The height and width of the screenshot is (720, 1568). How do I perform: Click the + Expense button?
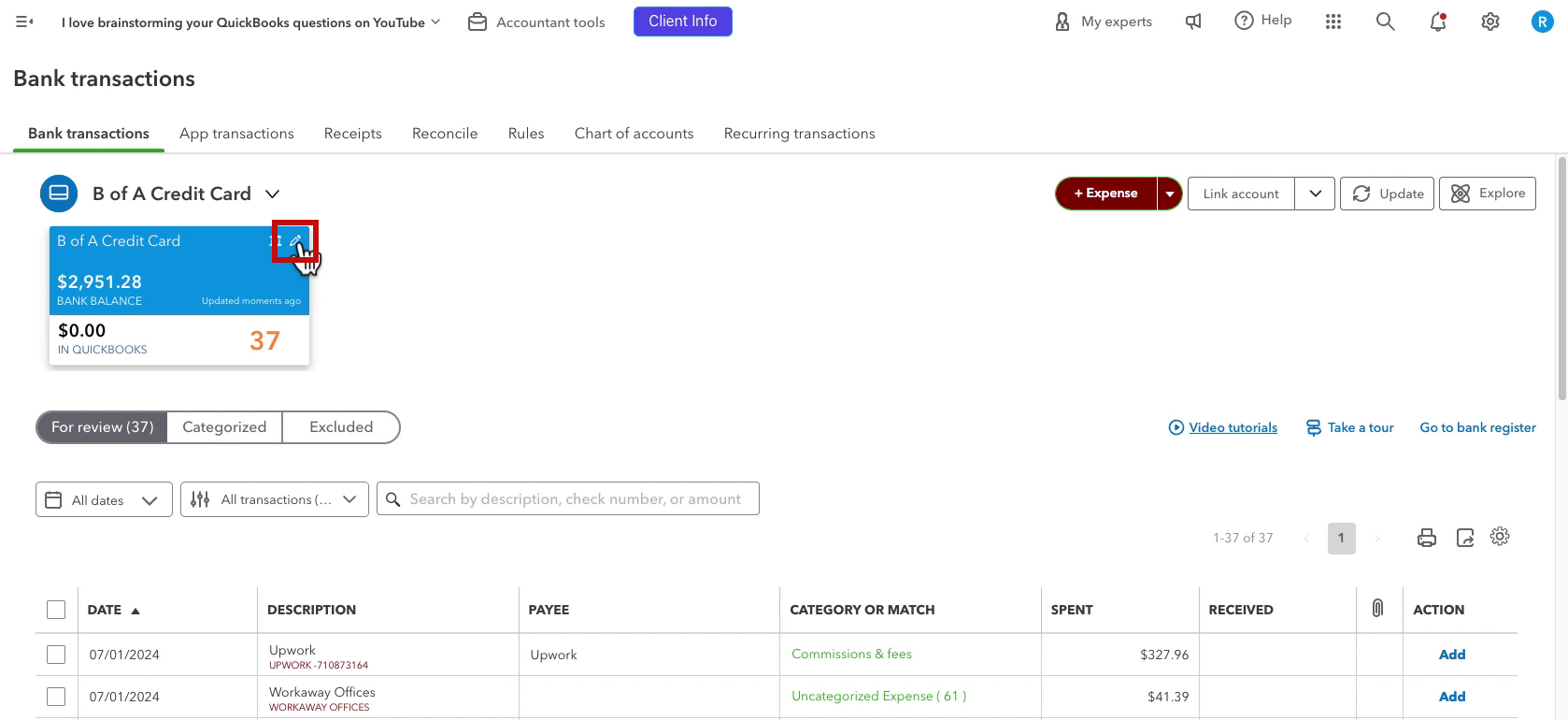click(1105, 194)
